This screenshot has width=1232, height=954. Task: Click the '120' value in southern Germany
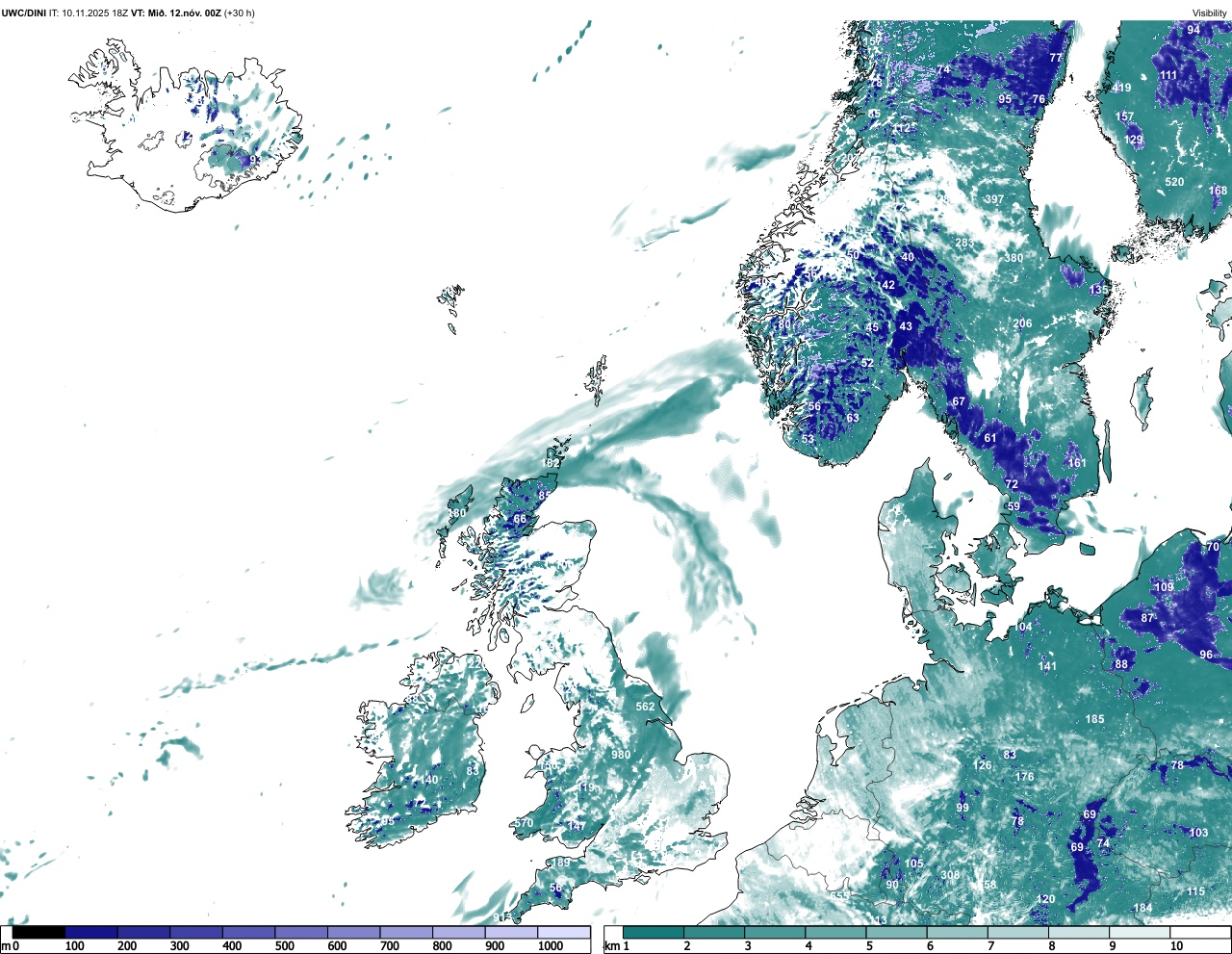click(1045, 899)
